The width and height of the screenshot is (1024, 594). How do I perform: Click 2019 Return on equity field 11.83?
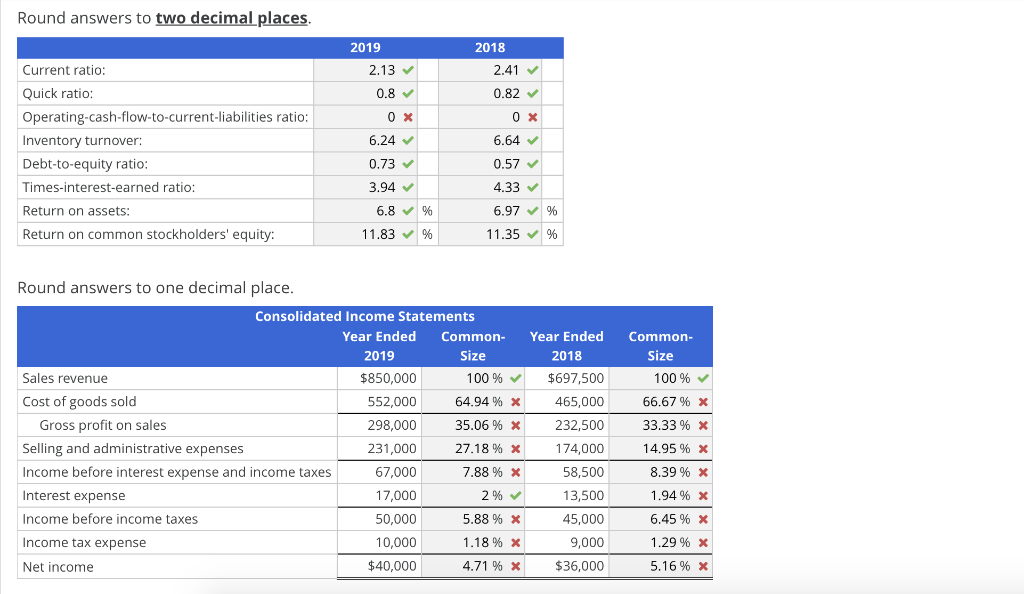366,234
